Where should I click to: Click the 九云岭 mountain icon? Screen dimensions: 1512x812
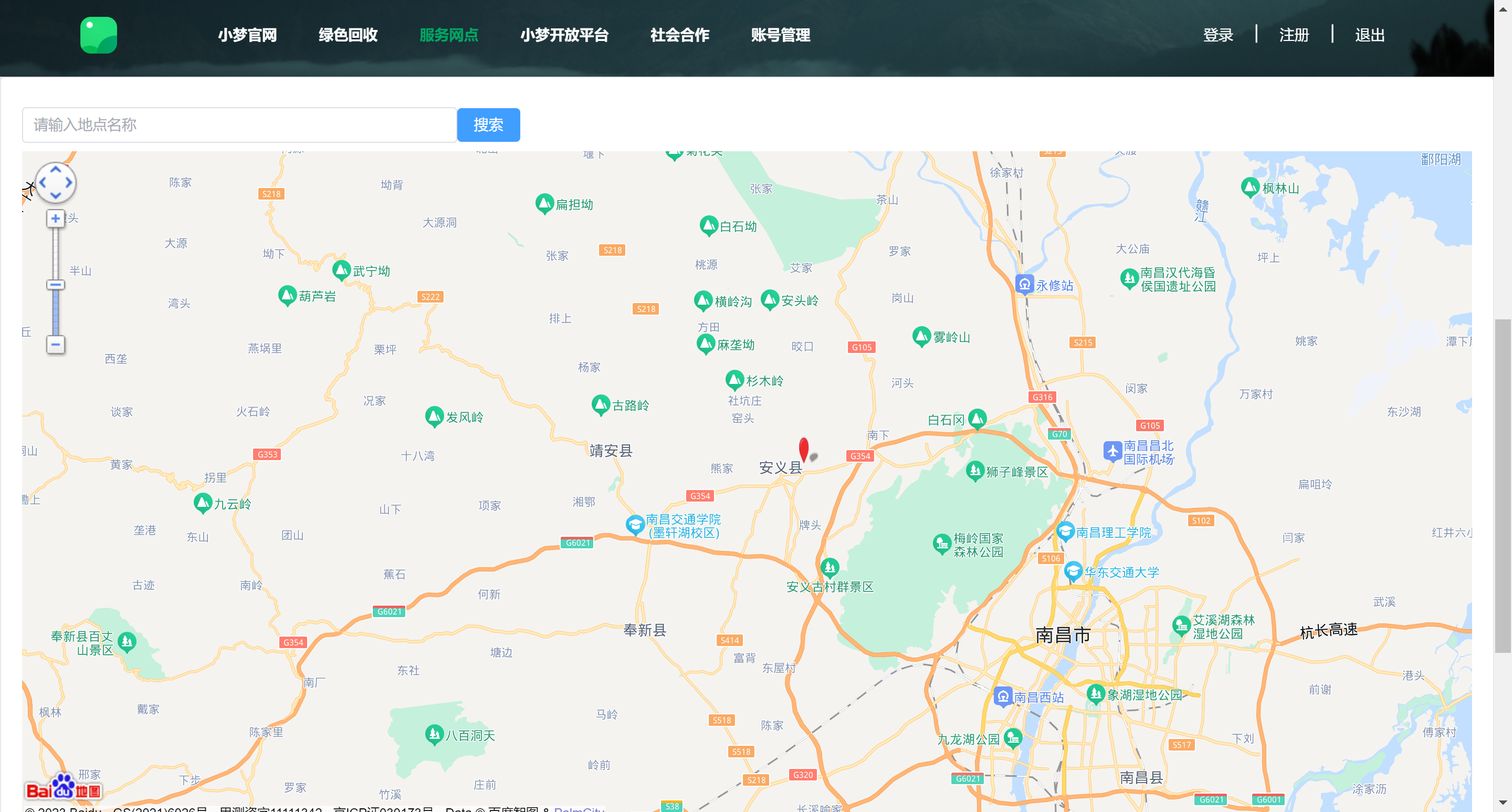coord(203,503)
